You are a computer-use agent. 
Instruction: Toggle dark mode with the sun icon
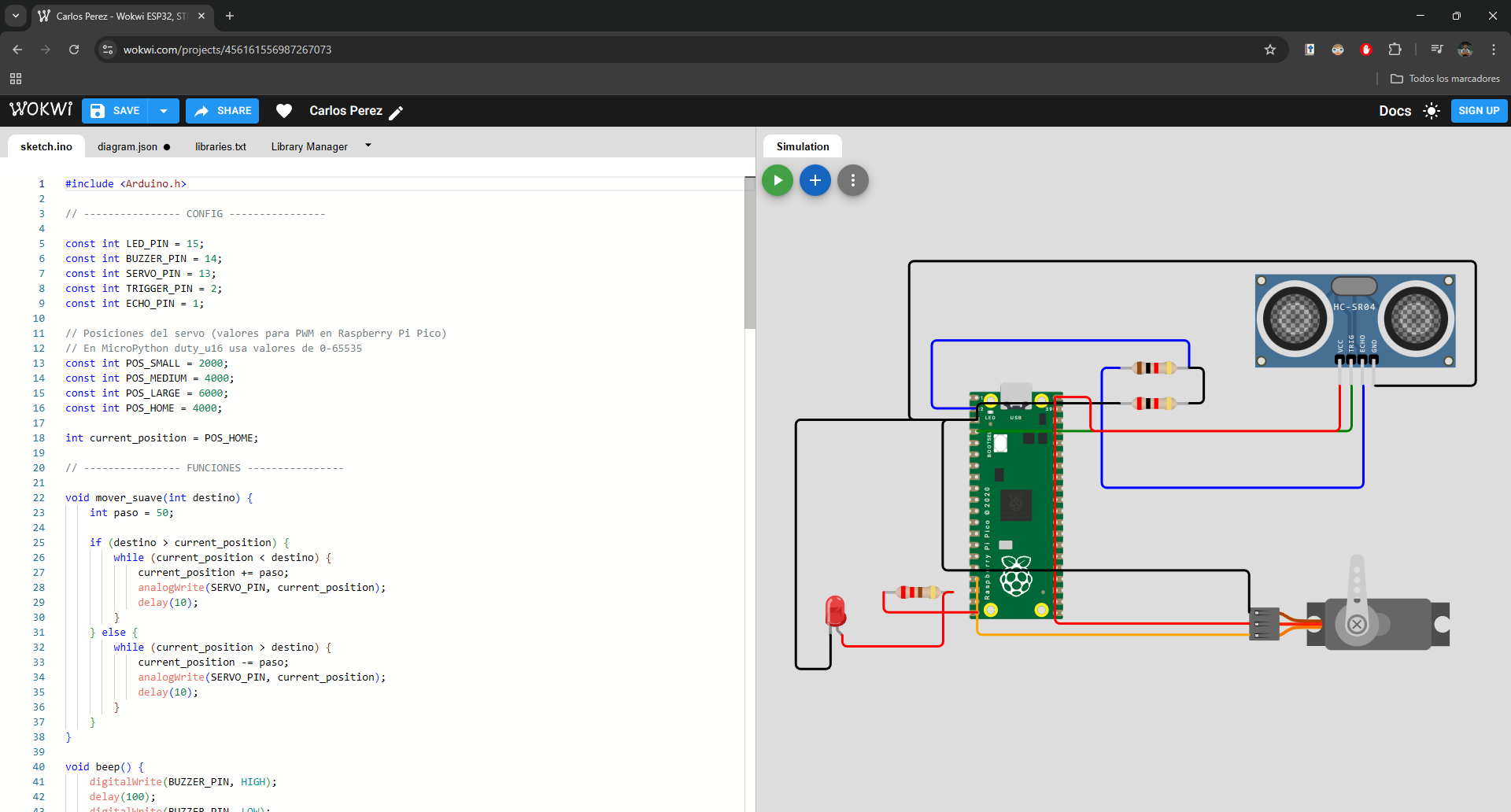1432,111
